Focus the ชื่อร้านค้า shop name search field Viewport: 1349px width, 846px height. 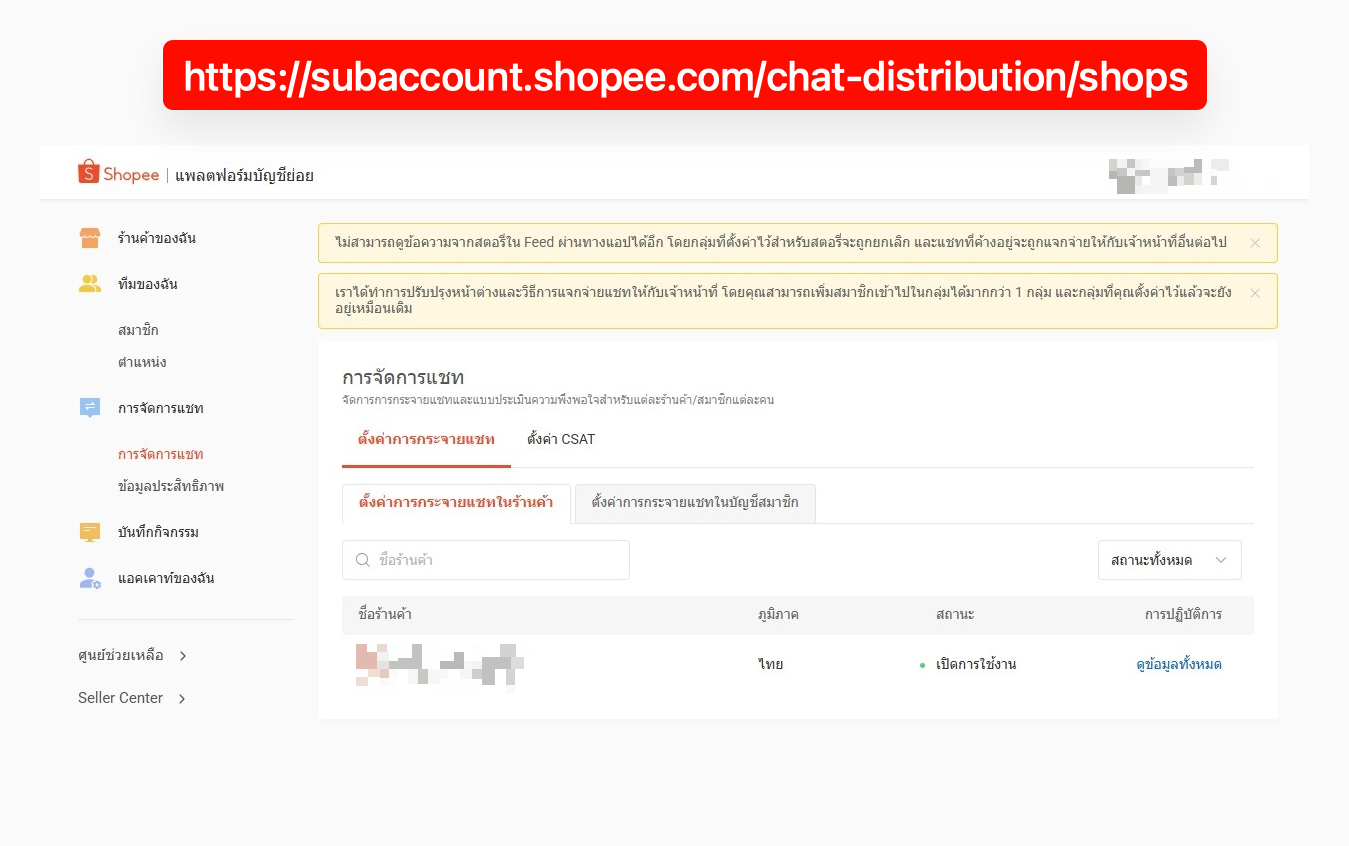(x=486, y=560)
